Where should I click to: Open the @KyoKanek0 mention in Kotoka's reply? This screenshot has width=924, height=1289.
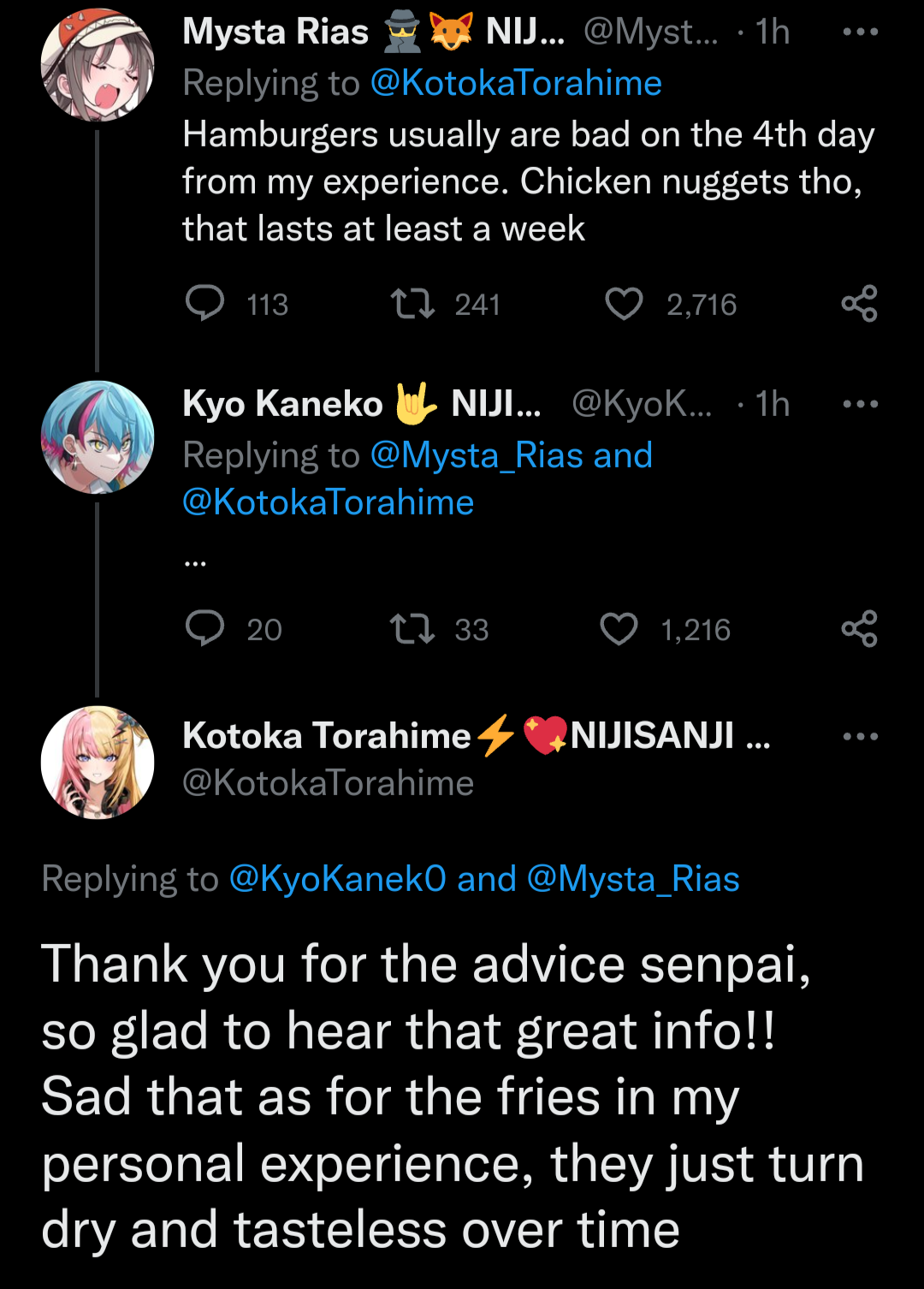coord(337,879)
